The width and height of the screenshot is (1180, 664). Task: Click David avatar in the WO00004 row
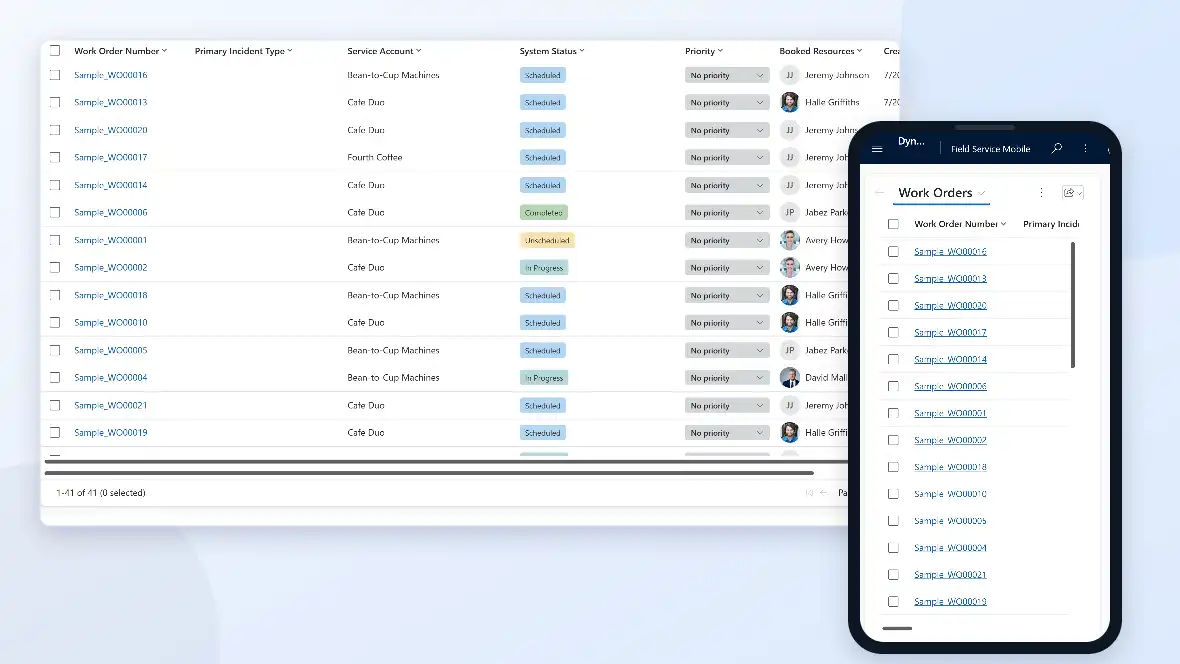pyautogui.click(x=789, y=378)
